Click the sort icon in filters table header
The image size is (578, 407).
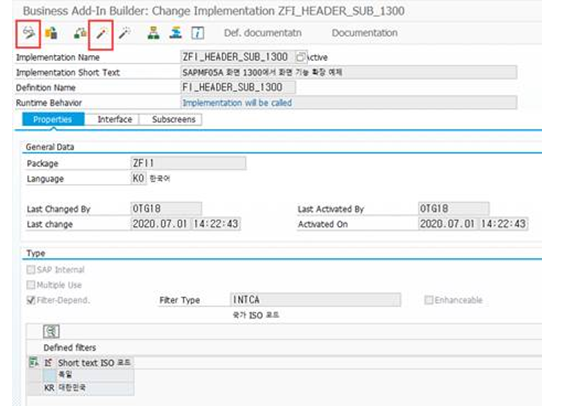click(x=48, y=363)
